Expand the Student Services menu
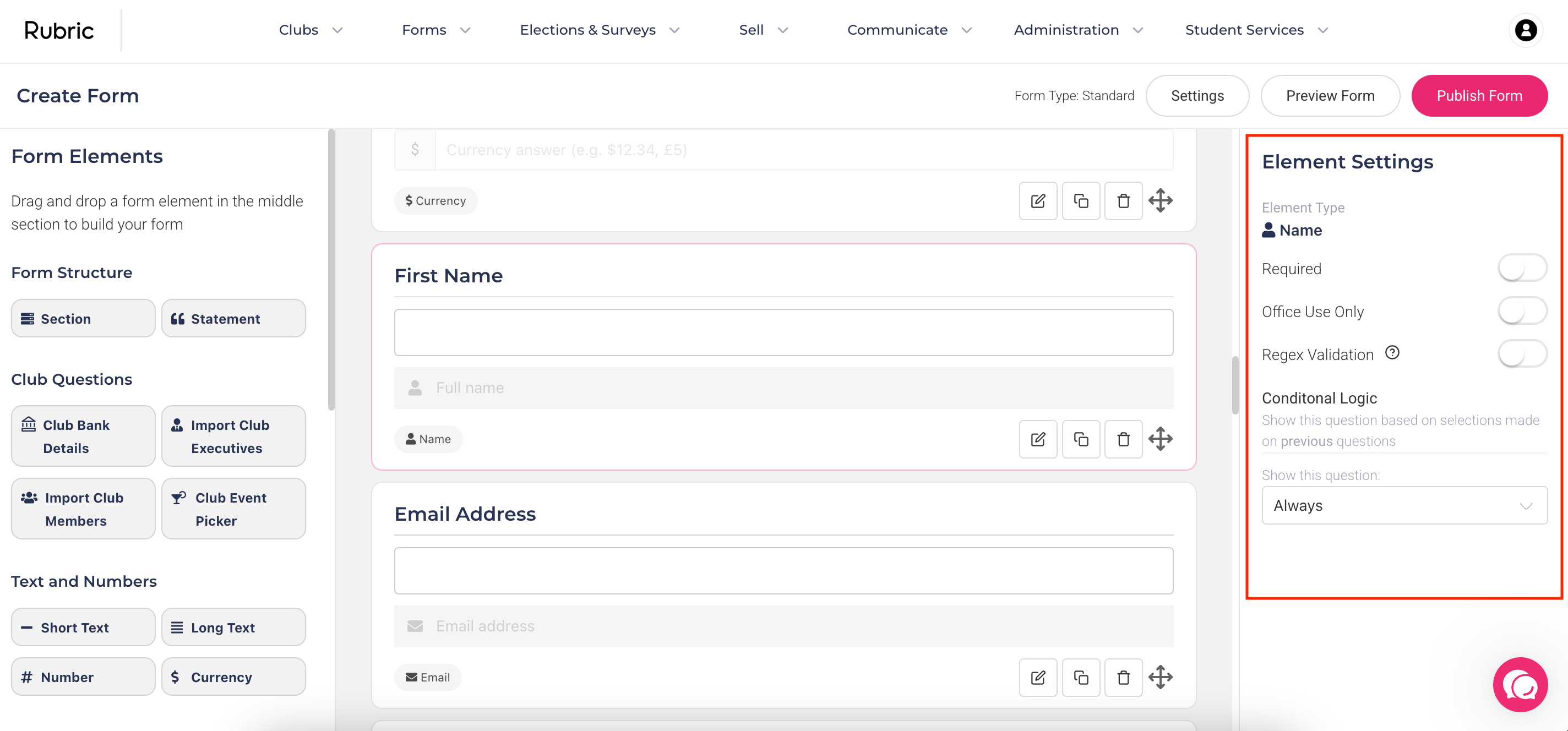Image resolution: width=1568 pixels, height=731 pixels. 1256,30
